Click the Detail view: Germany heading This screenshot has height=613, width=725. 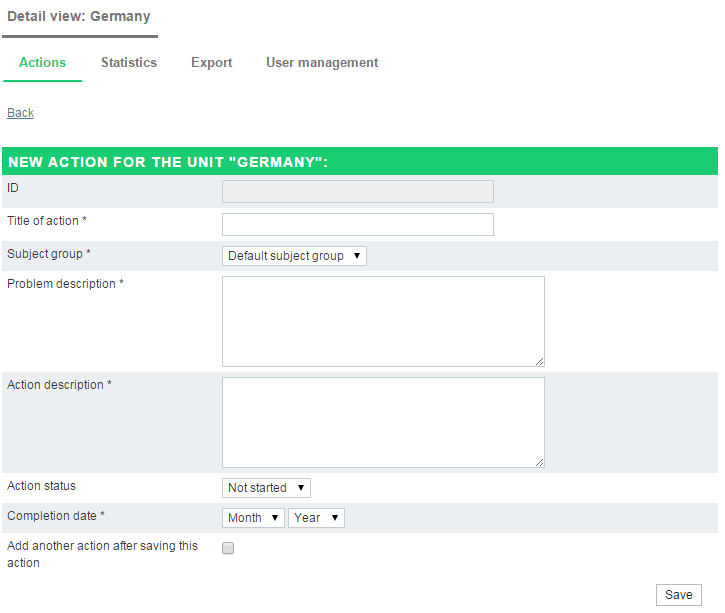[79, 16]
